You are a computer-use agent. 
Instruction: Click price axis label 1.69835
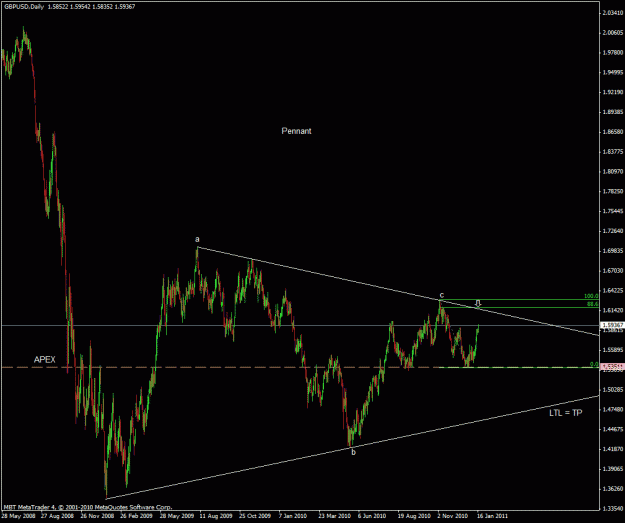click(612, 251)
